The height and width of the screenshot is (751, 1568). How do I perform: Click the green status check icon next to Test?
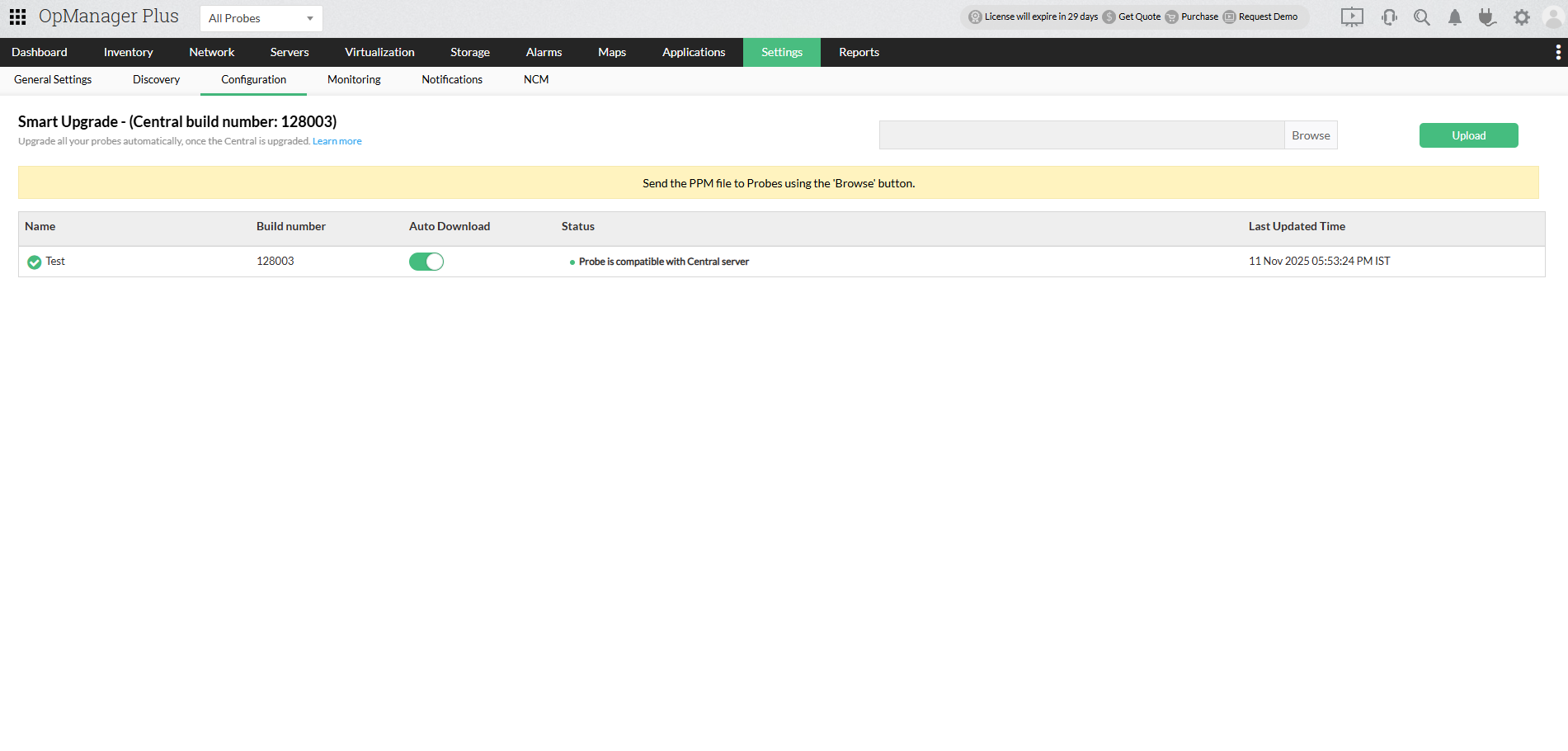(35, 261)
